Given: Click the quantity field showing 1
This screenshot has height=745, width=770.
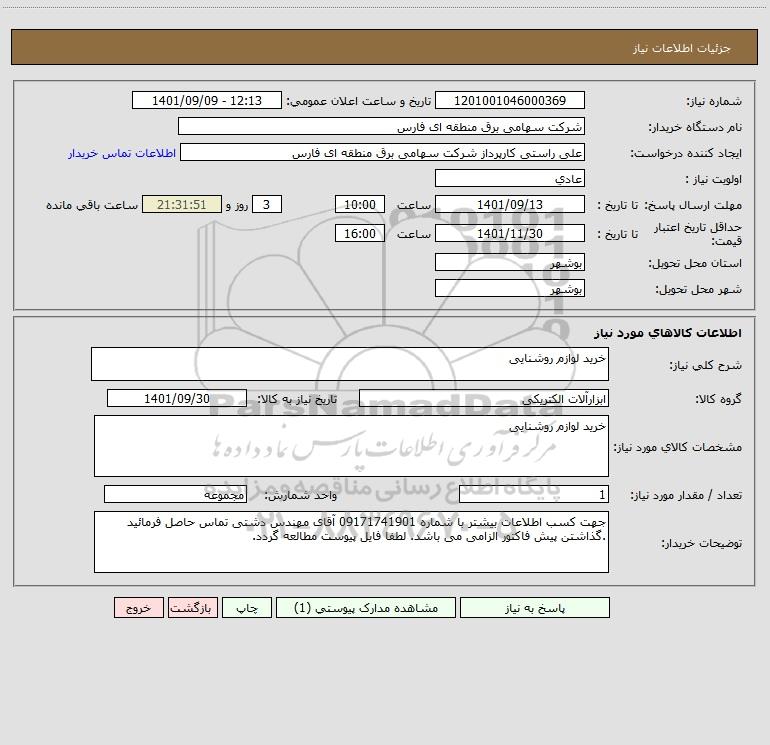Looking at the screenshot, I should 534,494.
